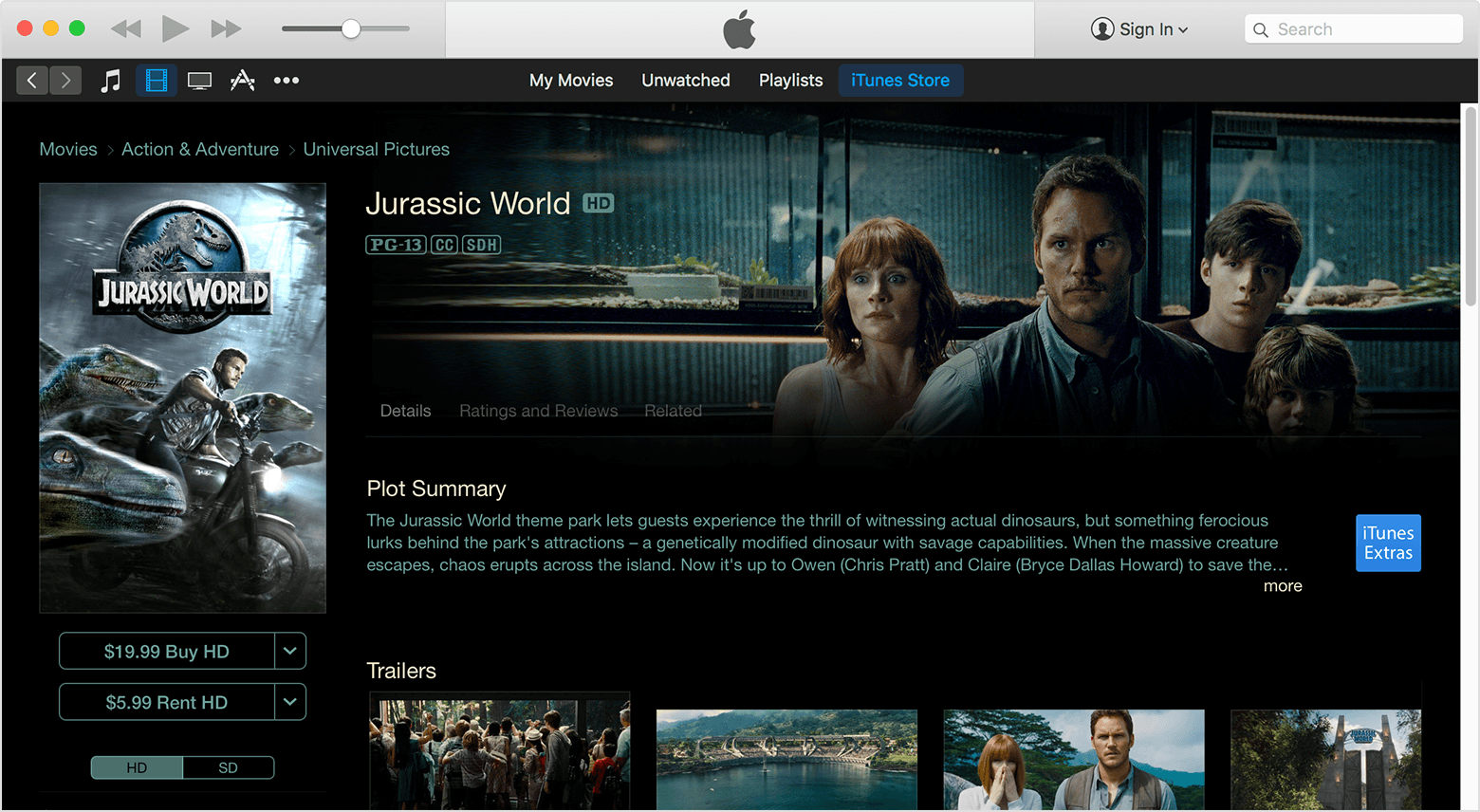The image size is (1480, 812).
Task: Open the TV Shows screen icon
Action: coord(199,82)
